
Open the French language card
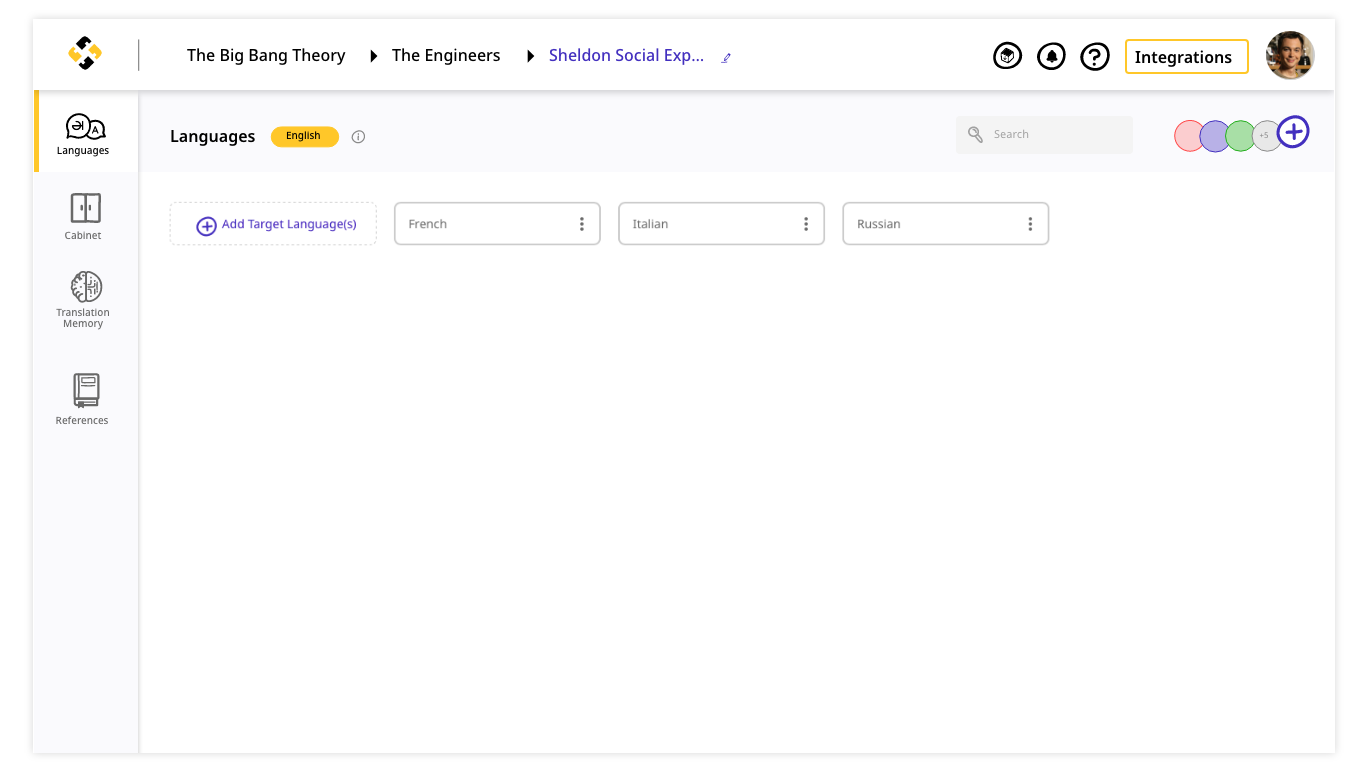tap(497, 224)
